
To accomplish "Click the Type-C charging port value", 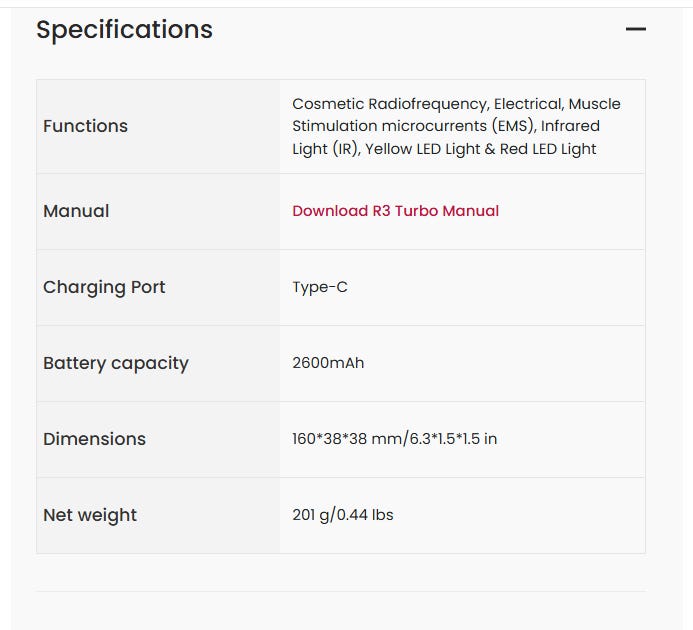I will [320, 287].
